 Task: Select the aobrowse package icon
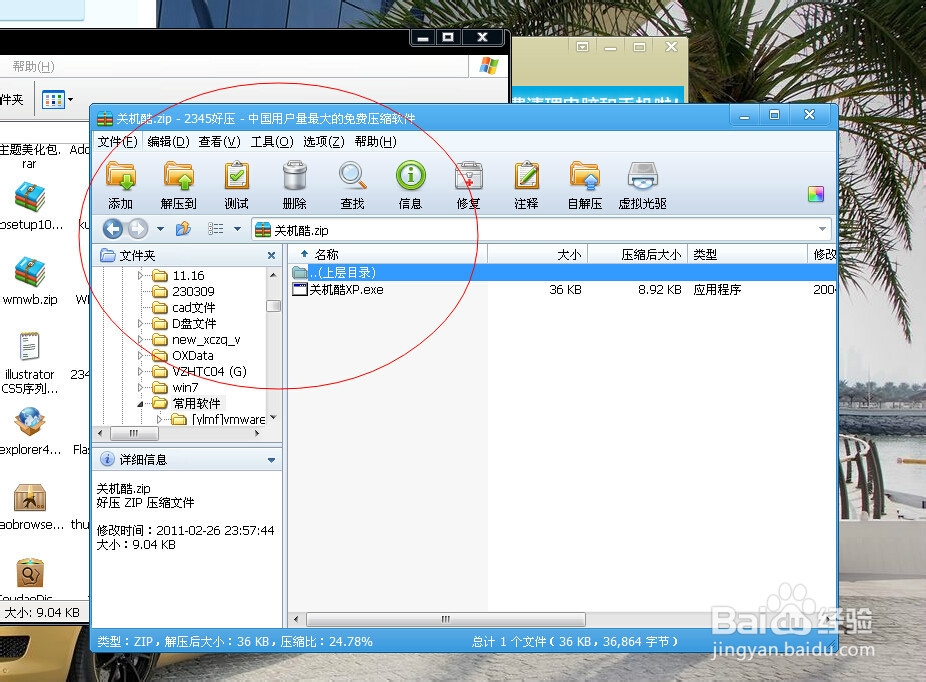pyautogui.click(x=30, y=506)
